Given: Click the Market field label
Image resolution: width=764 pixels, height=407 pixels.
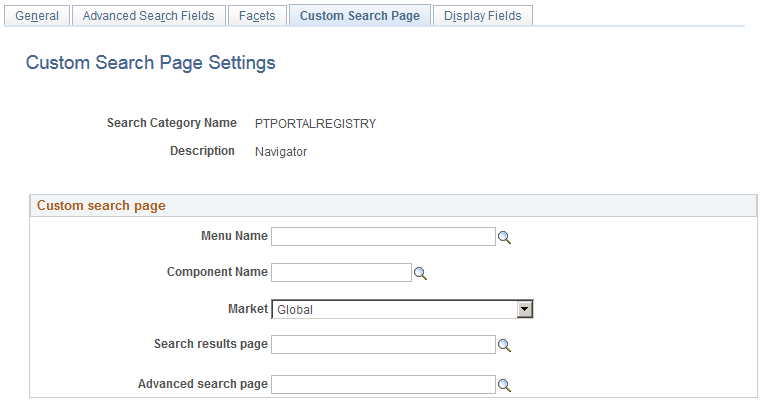Looking at the screenshot, I should [x=248, y=309].
